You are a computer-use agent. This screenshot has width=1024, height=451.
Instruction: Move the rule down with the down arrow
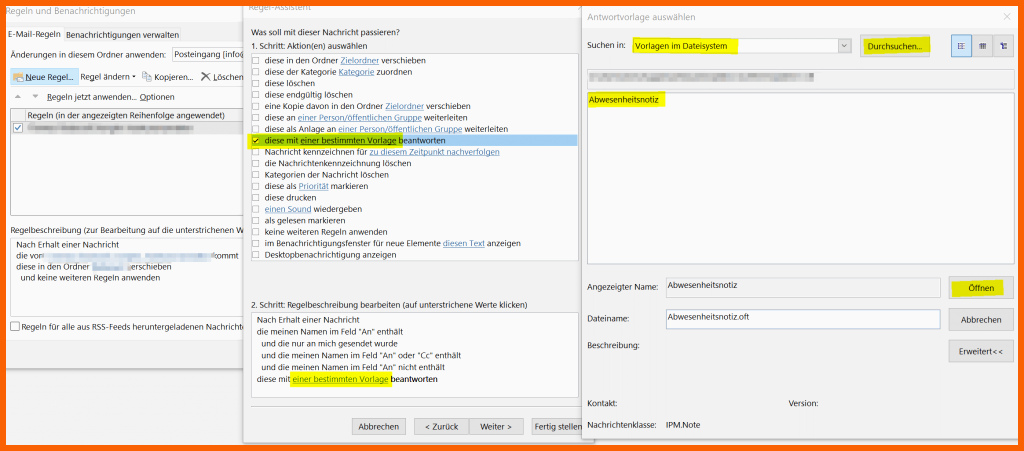pyautogui.click(x=35, y=97)
